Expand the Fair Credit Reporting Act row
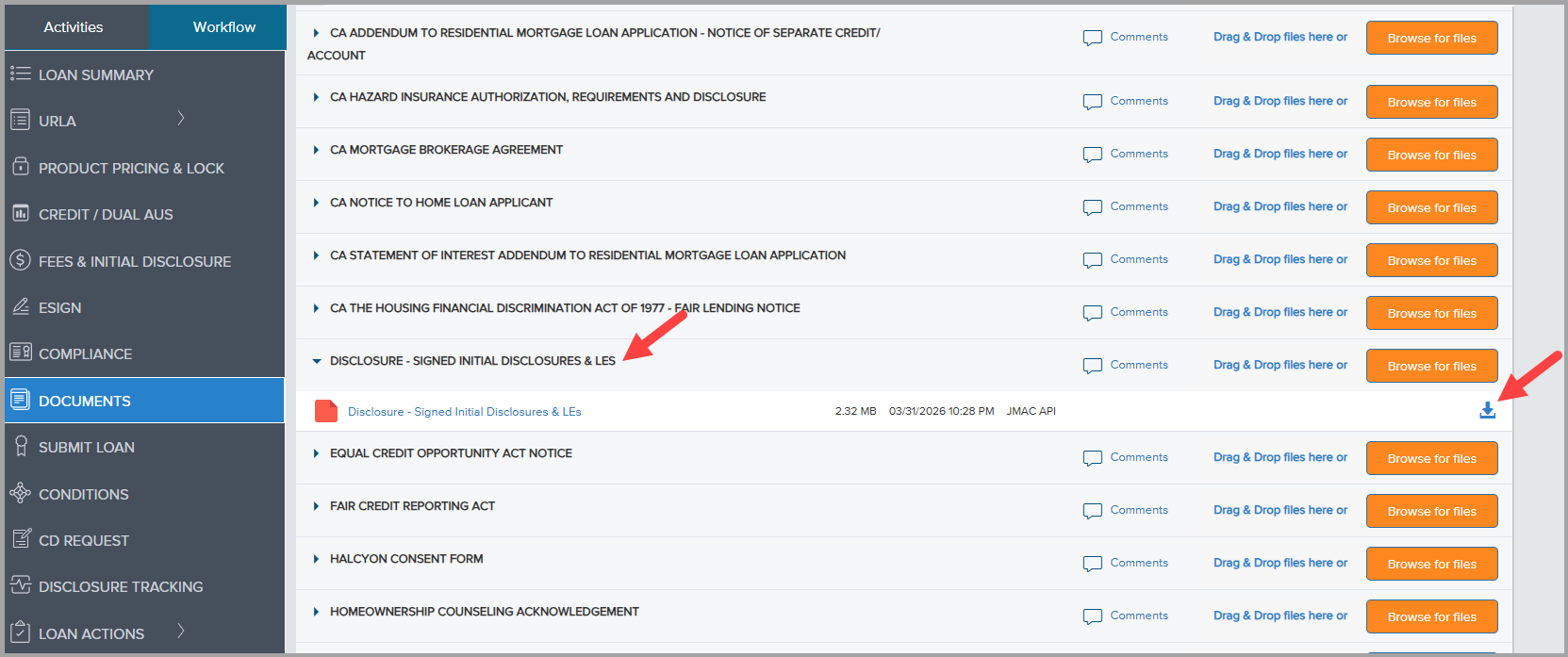The image size is (1568, 657). click(317, 506)
